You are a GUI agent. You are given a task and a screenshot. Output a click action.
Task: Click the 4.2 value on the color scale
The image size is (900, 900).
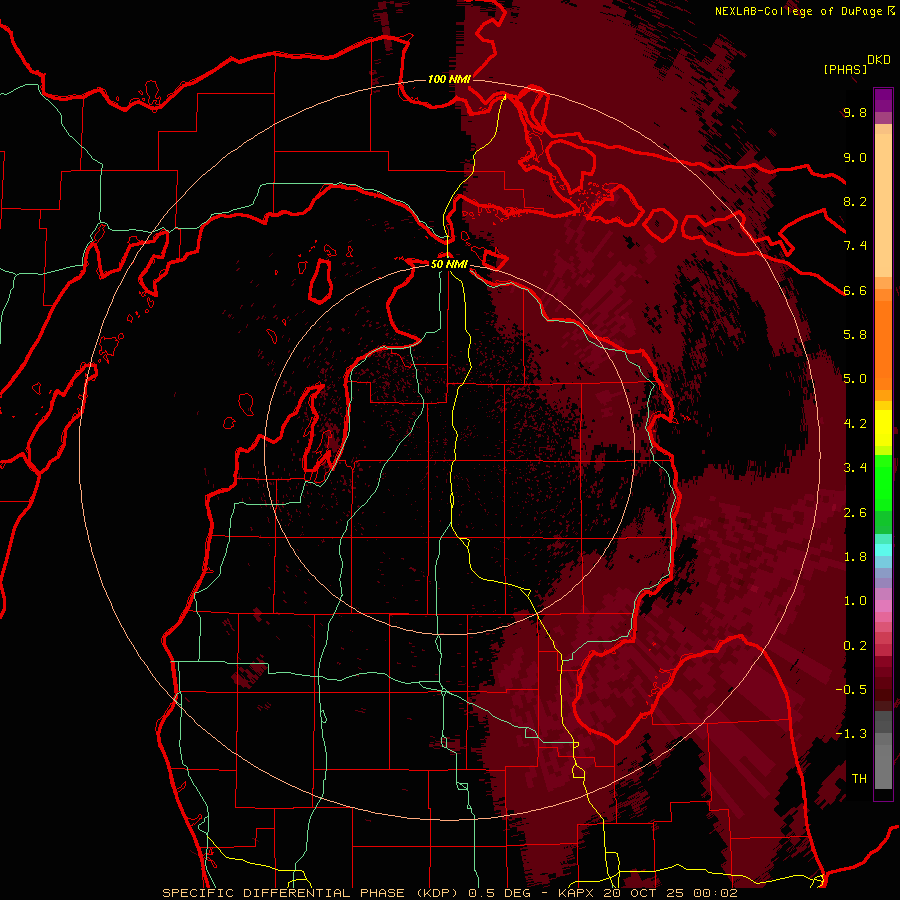[x=855, y=424]
